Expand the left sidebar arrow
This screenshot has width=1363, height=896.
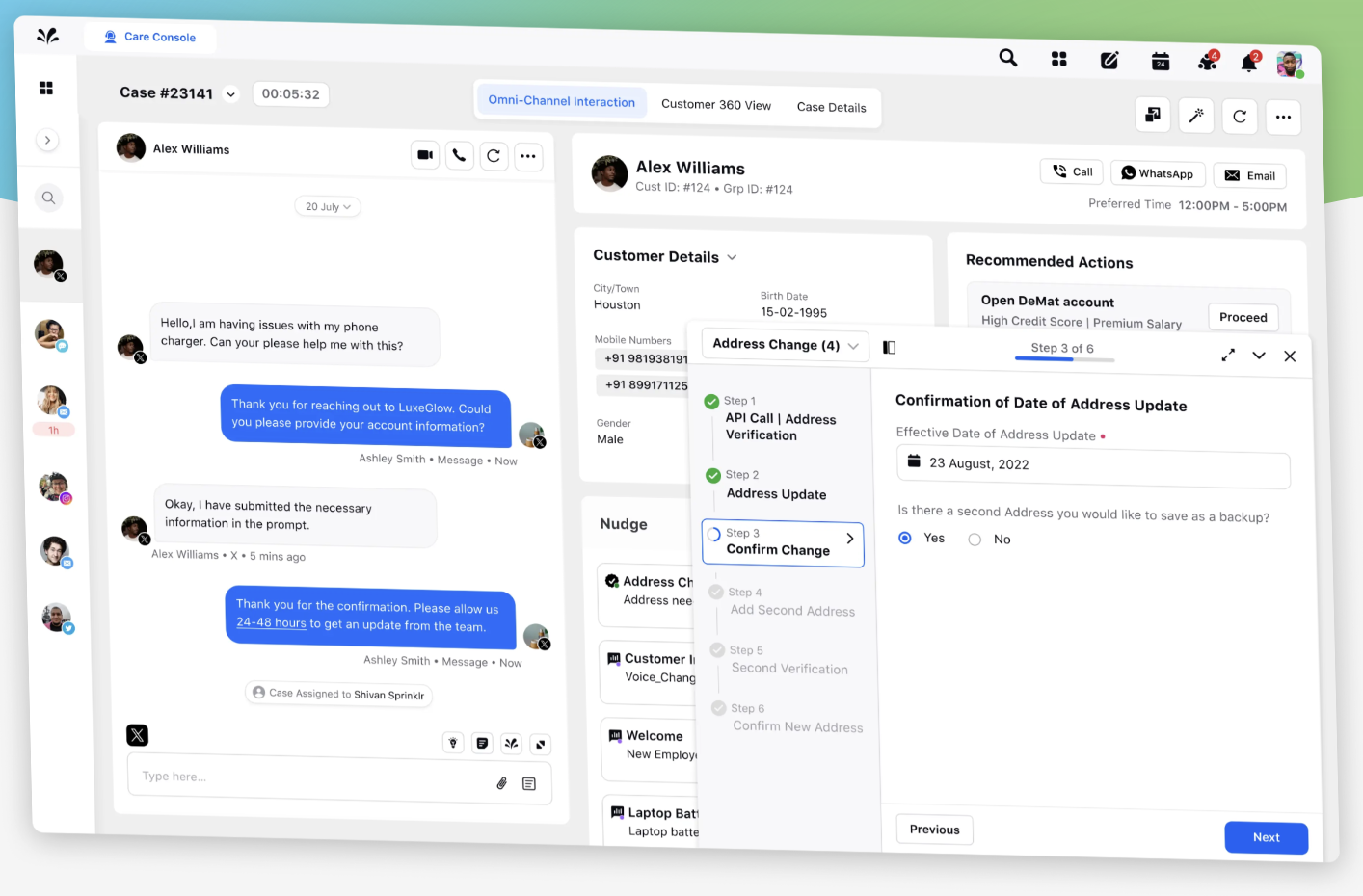click(x=47, y=141)
